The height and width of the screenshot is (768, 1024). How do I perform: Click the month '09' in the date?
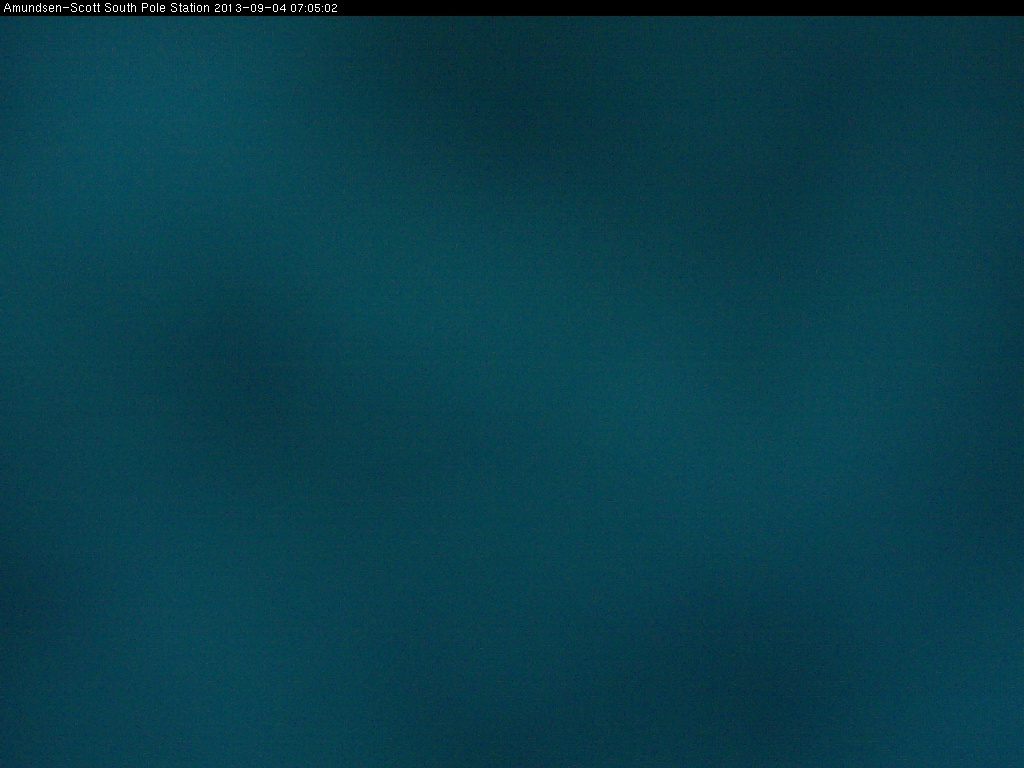tap(253, 8)
